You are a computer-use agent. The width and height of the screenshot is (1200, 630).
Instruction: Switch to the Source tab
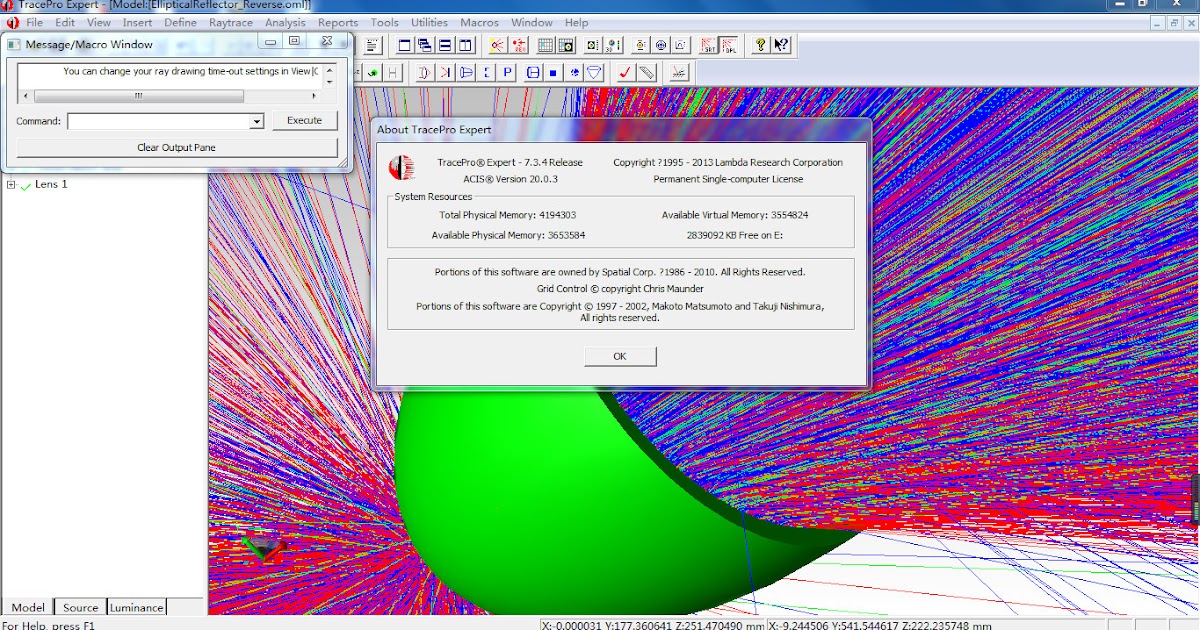coord(80,607)
